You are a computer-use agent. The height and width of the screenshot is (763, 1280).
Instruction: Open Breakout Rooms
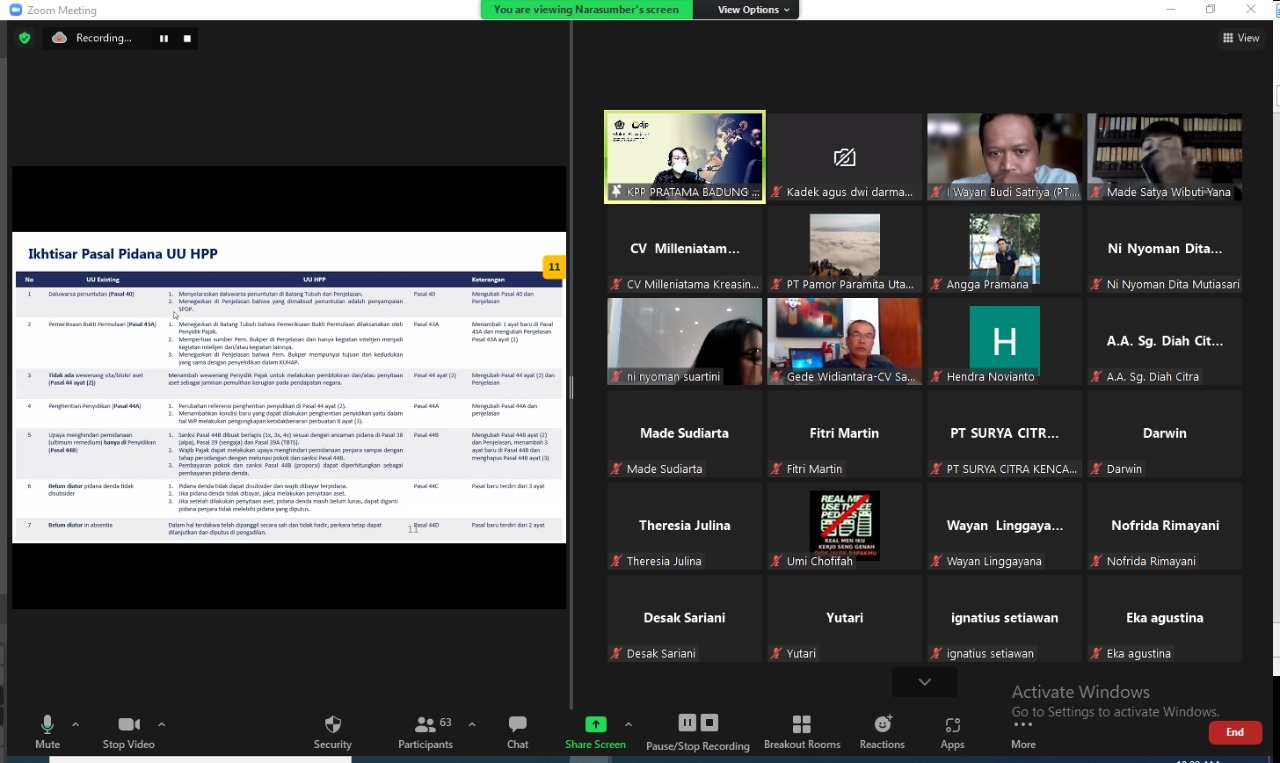coord(801,725)
